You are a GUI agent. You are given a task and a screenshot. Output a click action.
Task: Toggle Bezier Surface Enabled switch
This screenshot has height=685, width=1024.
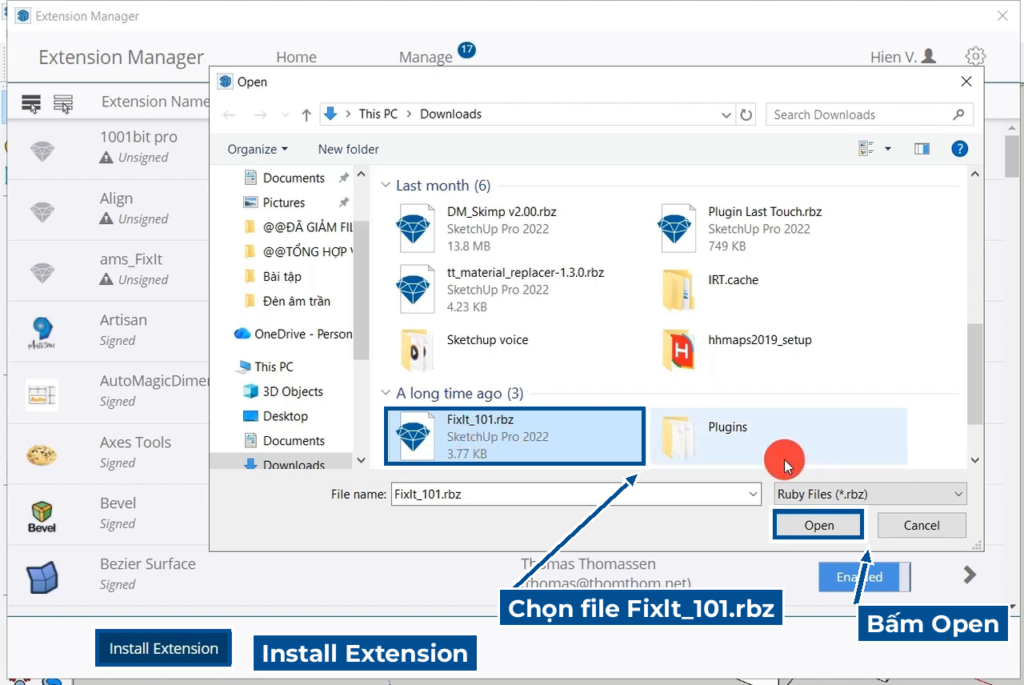point(864,577)
